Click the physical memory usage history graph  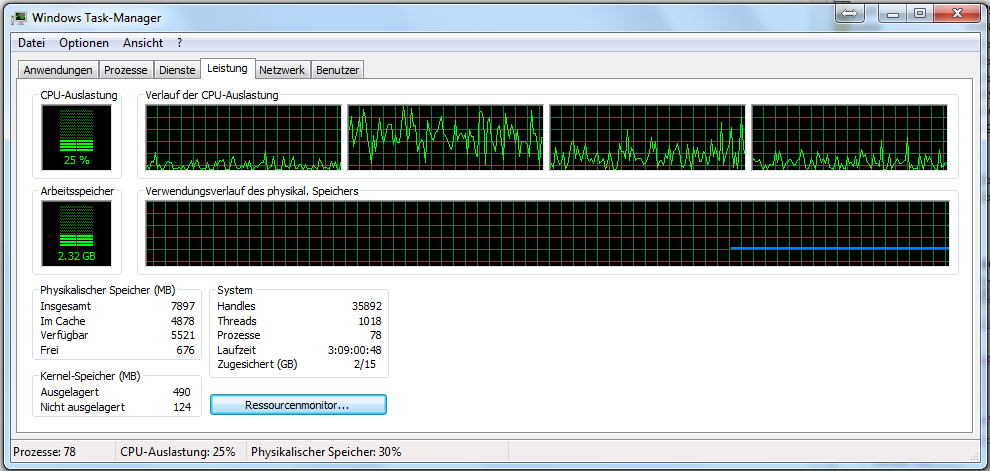click(x=547, y=234)
